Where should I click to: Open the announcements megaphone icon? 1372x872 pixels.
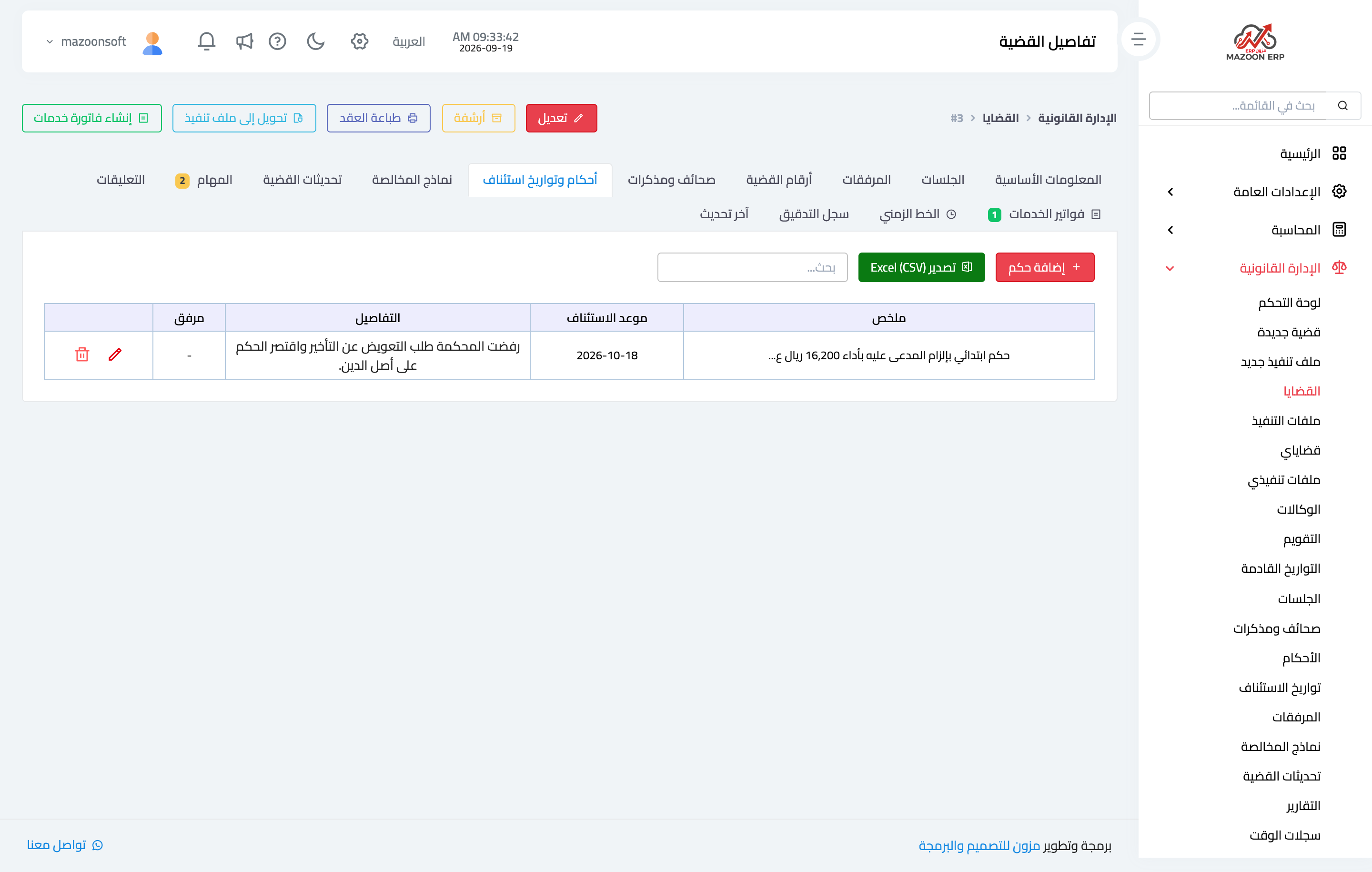tap(244, 41)
